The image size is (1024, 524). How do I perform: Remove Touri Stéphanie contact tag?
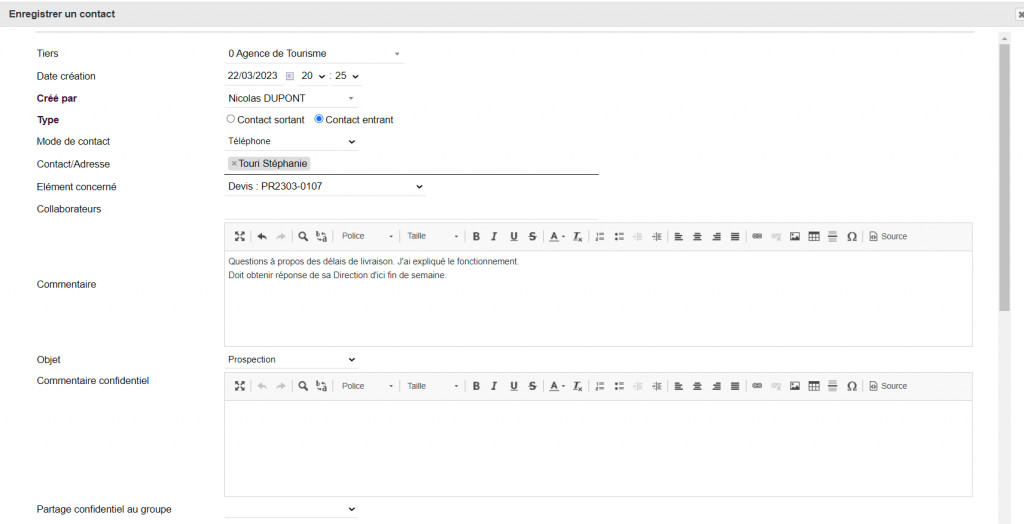coord(234,164)
